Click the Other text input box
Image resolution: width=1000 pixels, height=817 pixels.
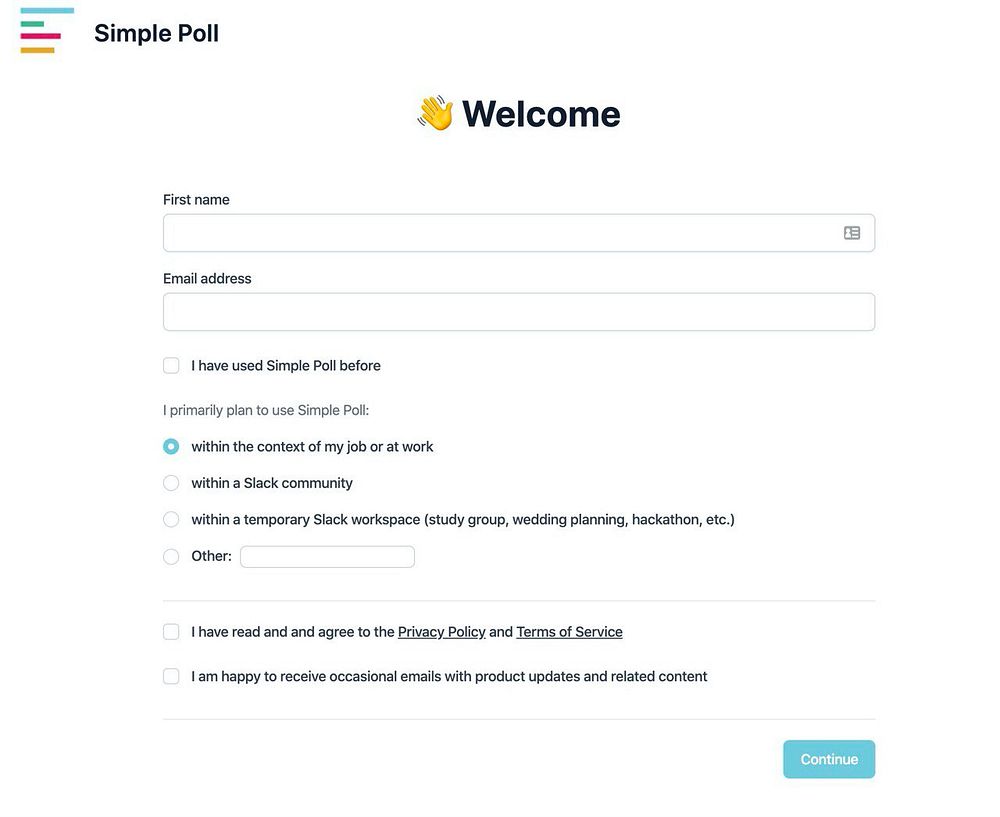(x=327, y=557)
